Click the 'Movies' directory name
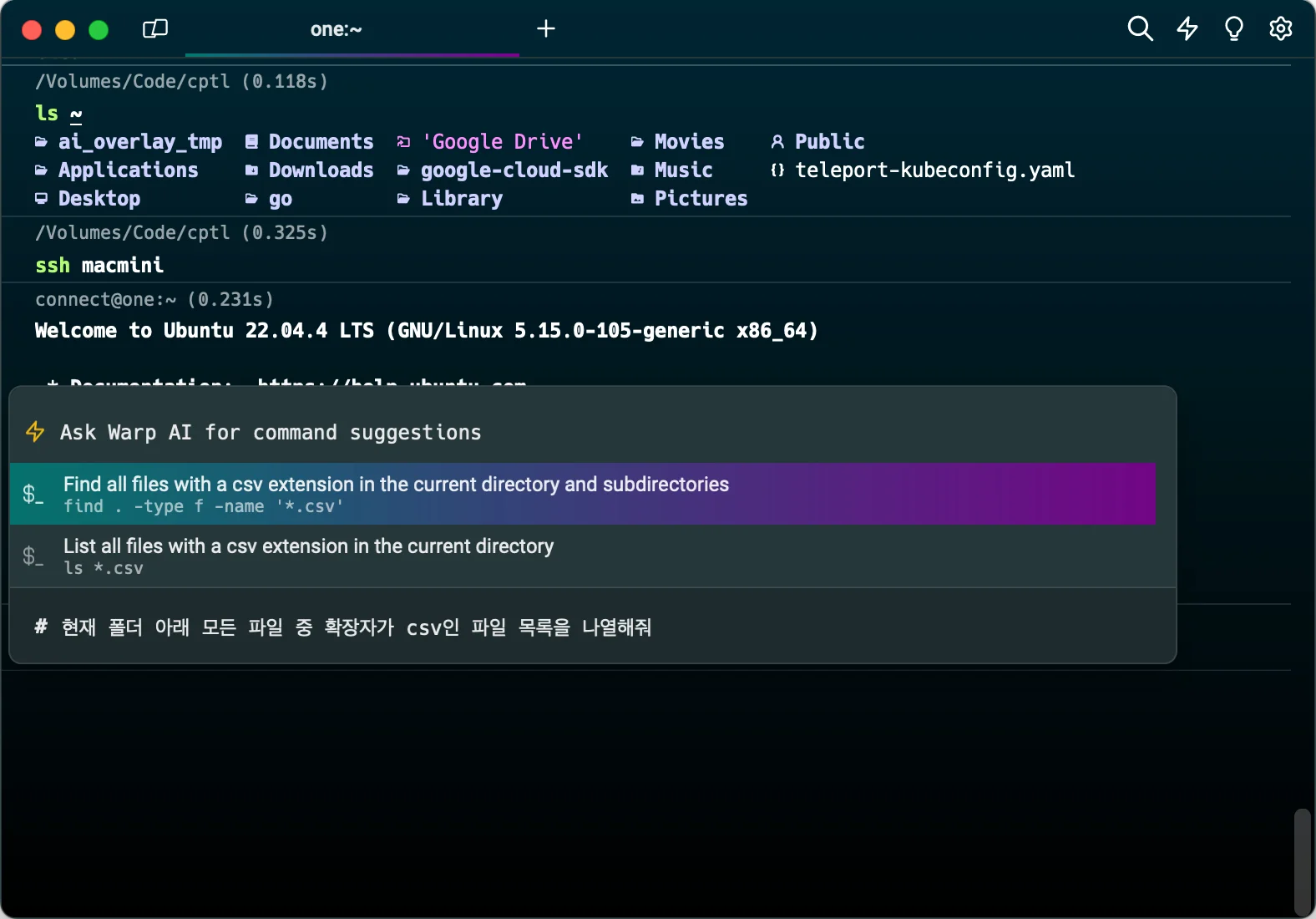The height and width of the screenshot is (919, 1316). (690, 142)
